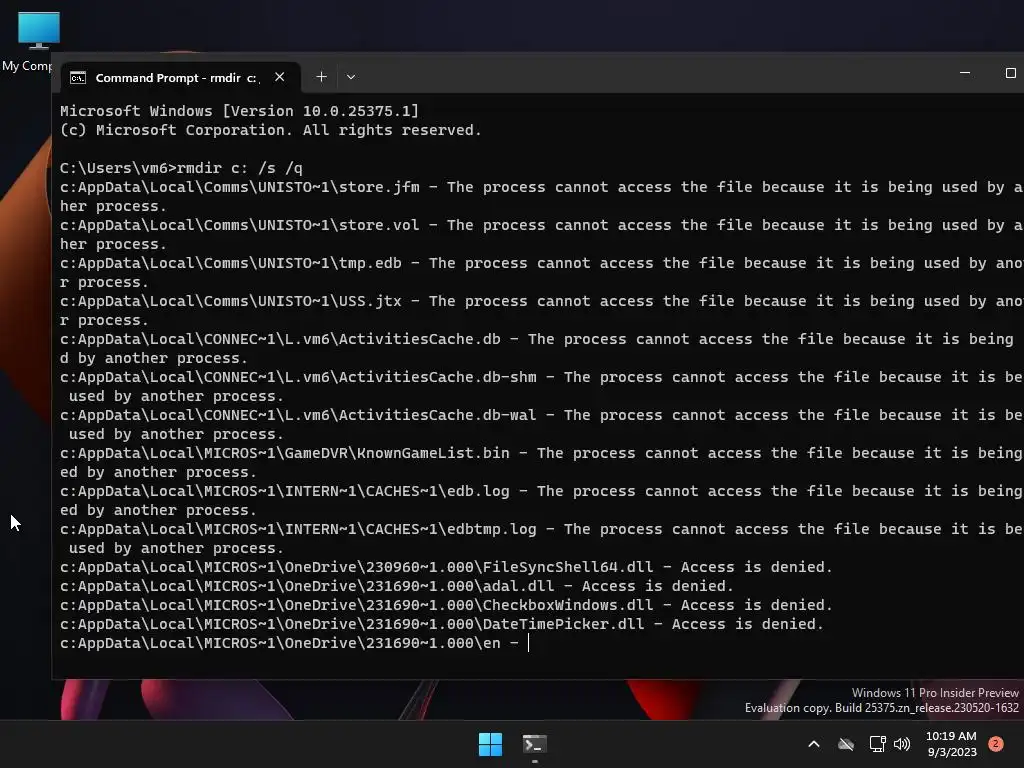Viewport: 1024px width, 768px height.
Task: Click the Terminal taskbar icon
Action: [535, 744]
